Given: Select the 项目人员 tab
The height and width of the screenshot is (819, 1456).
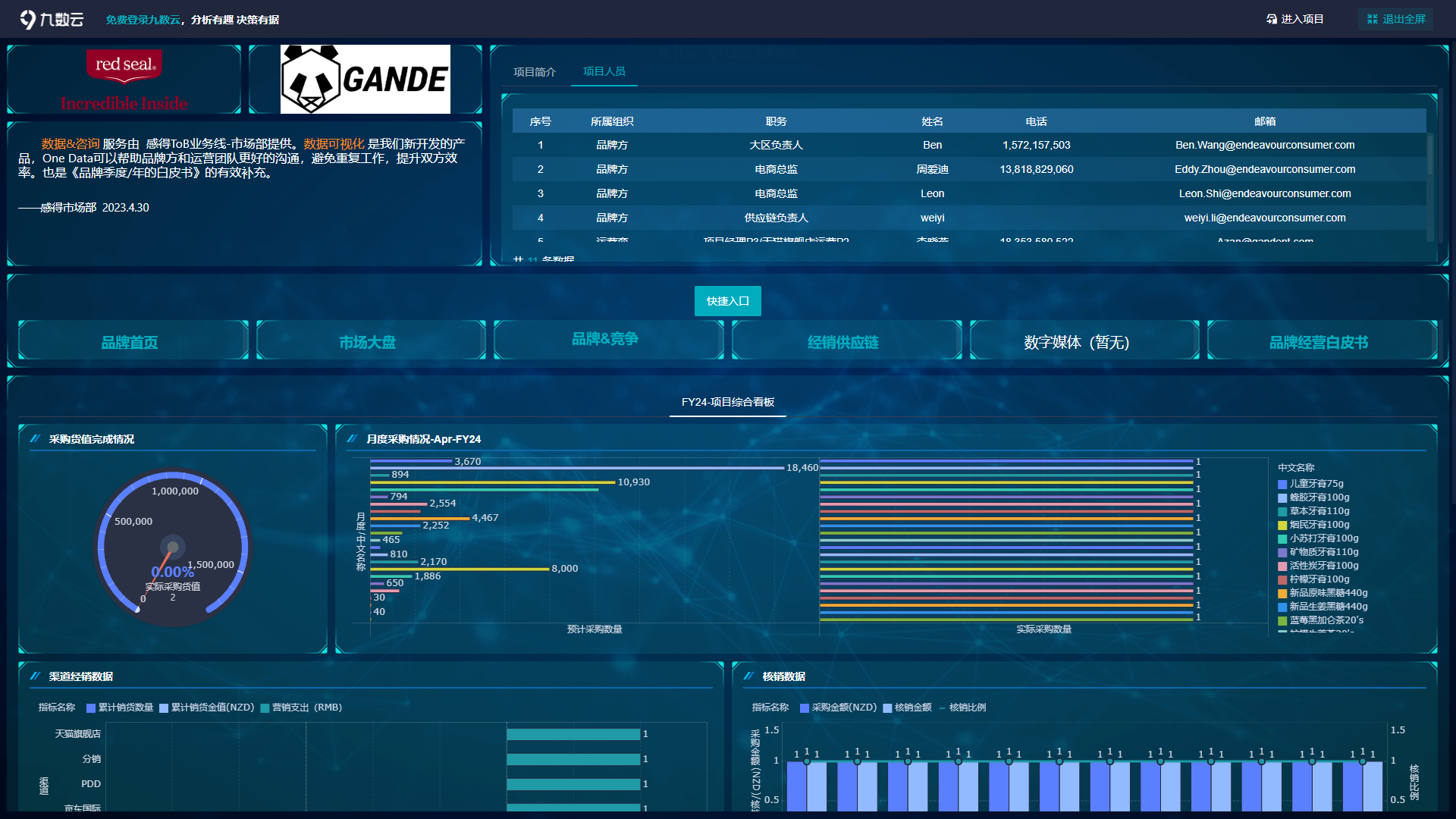Looking at the screenshot, I should tap(604, 71).
